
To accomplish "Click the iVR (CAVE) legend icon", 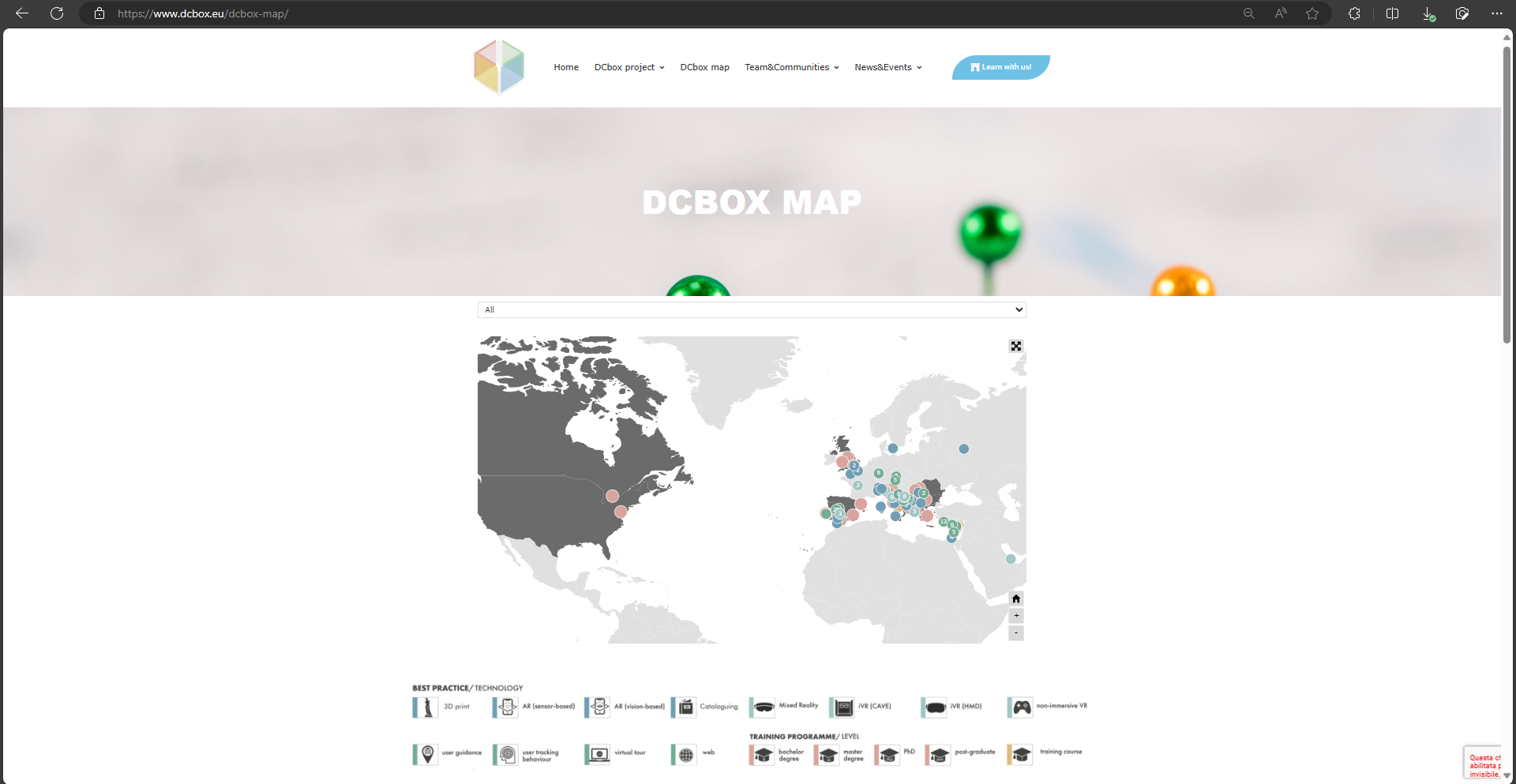I will 842,707.
